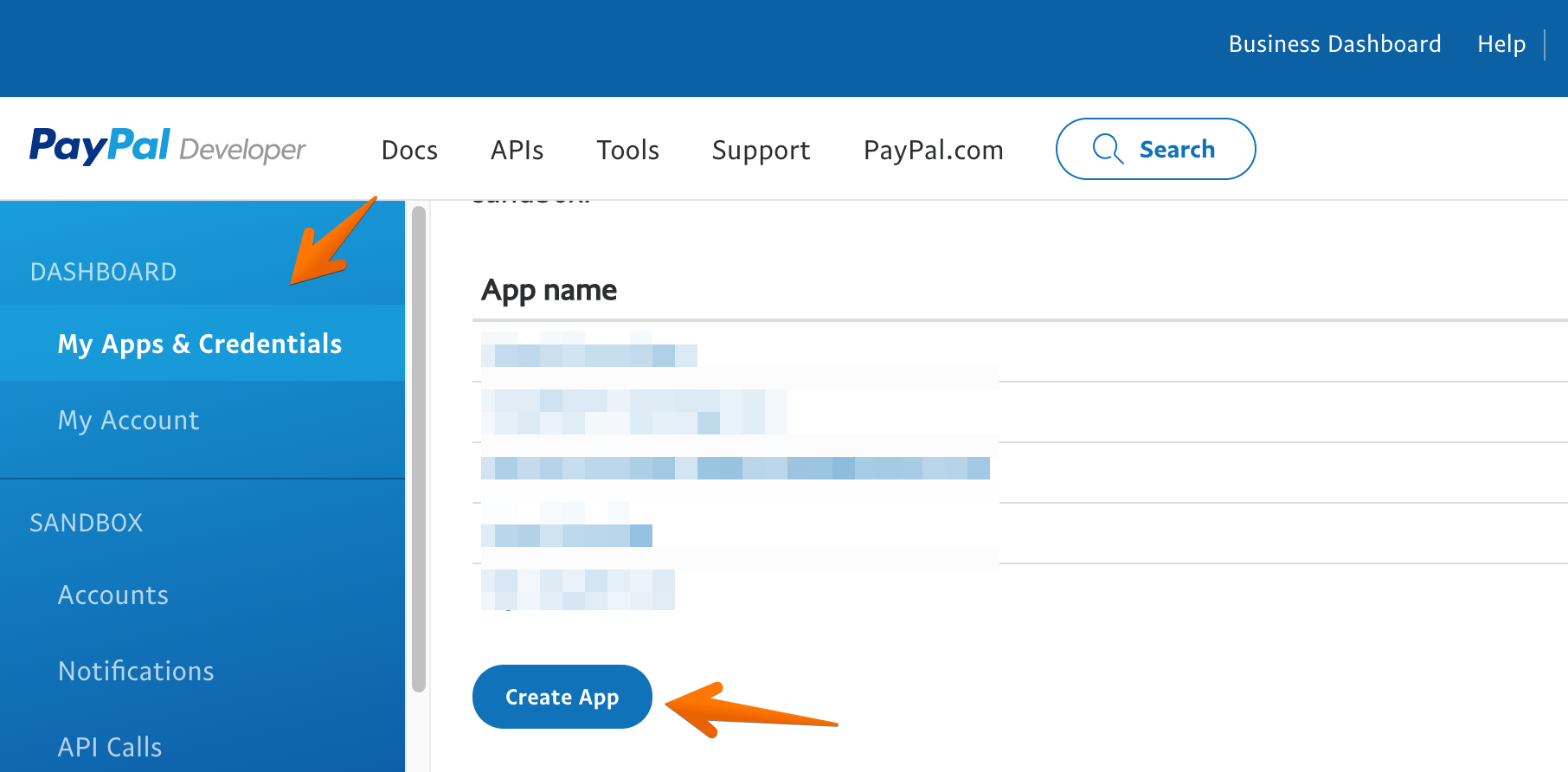Click the Create App button
This screenshot has height=772, width=1568.
(562, 697)
